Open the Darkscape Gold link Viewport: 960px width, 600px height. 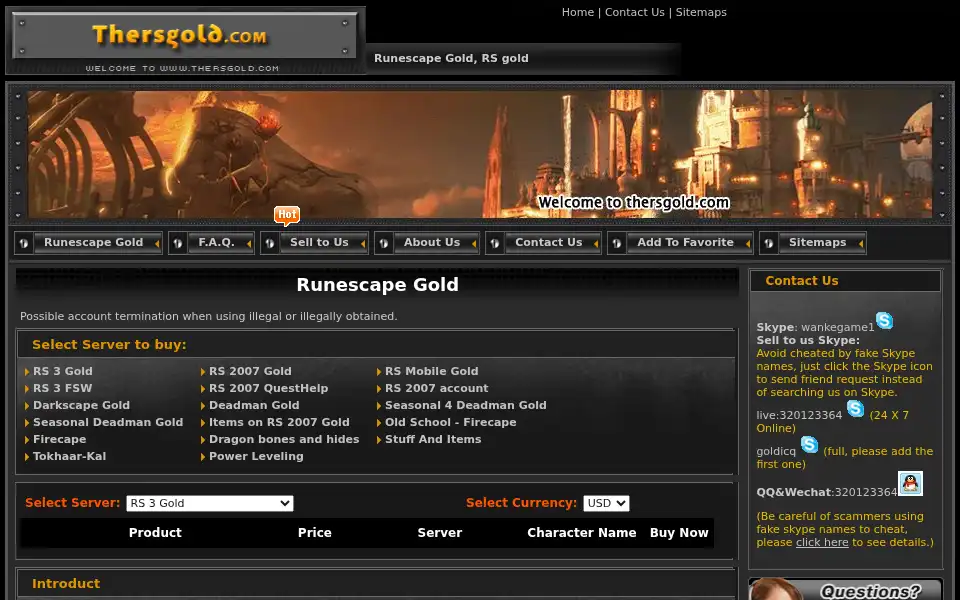pos(81,405)
